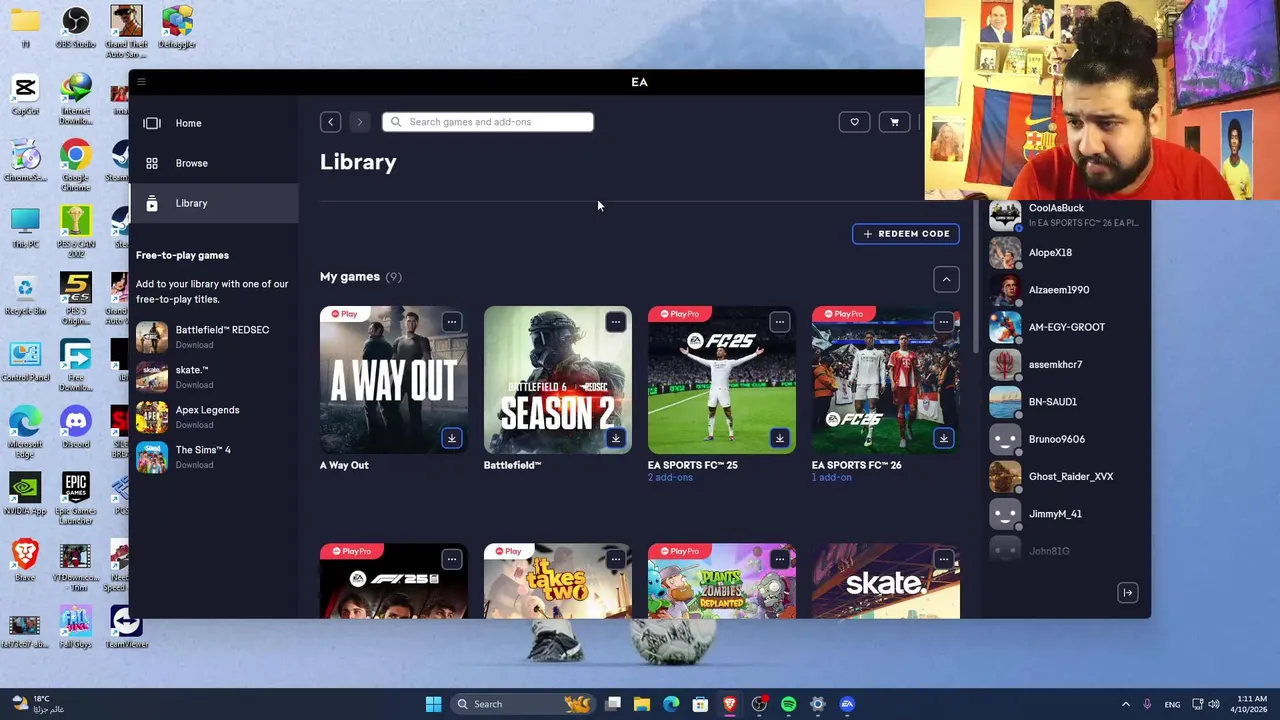The width and height of the screenshot is (1280, 720).
Task: Click the '2 add-ons' link under FC 25
Action: 670,478
